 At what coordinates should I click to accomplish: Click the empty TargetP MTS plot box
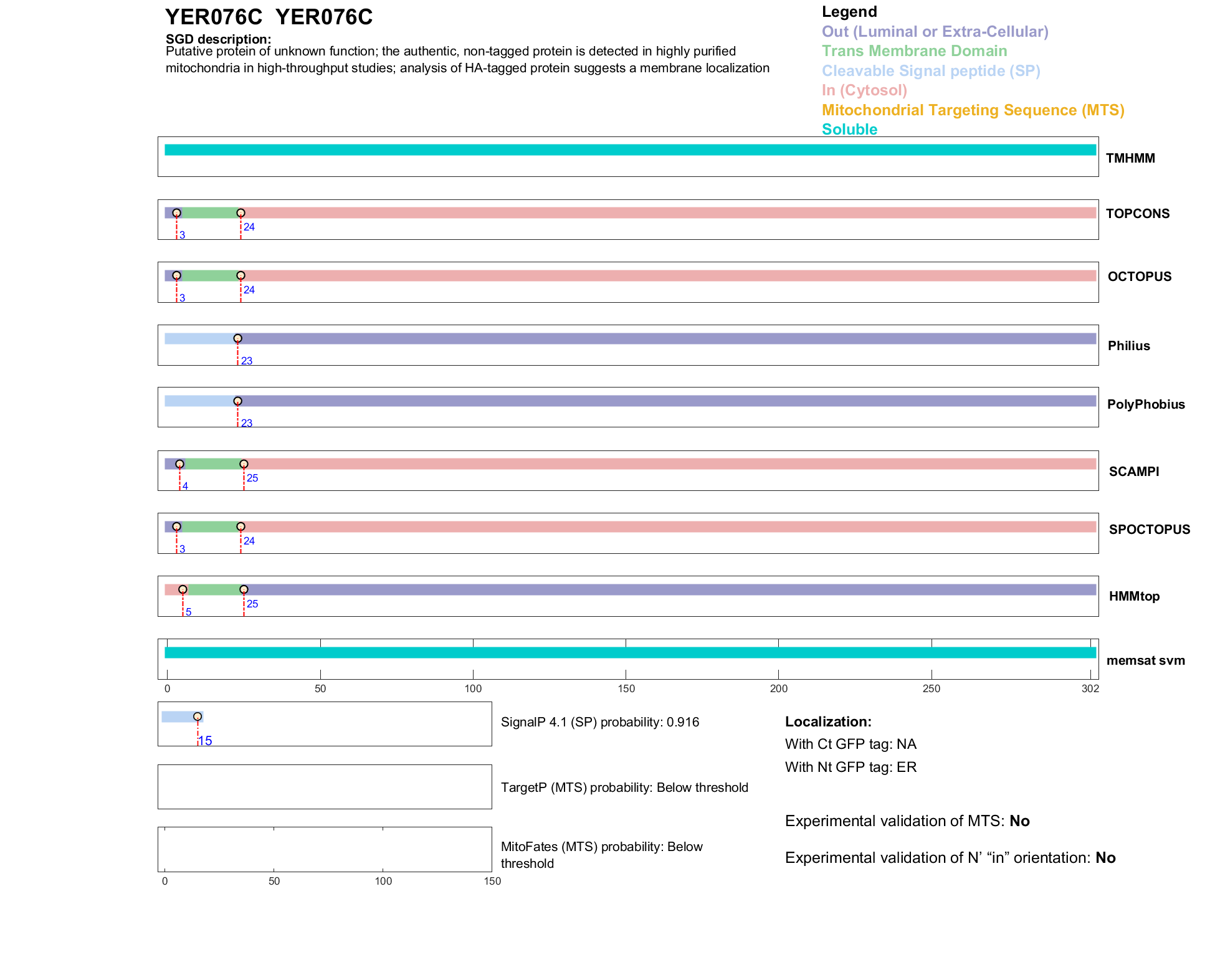(325, 787)
